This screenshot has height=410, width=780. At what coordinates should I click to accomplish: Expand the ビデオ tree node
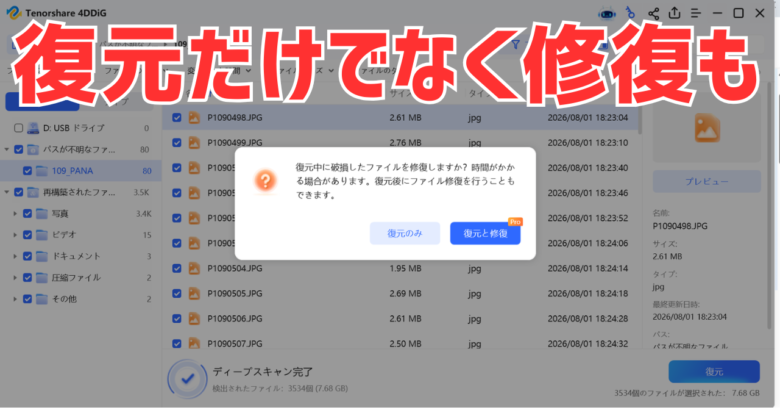(x=15, y=235)
